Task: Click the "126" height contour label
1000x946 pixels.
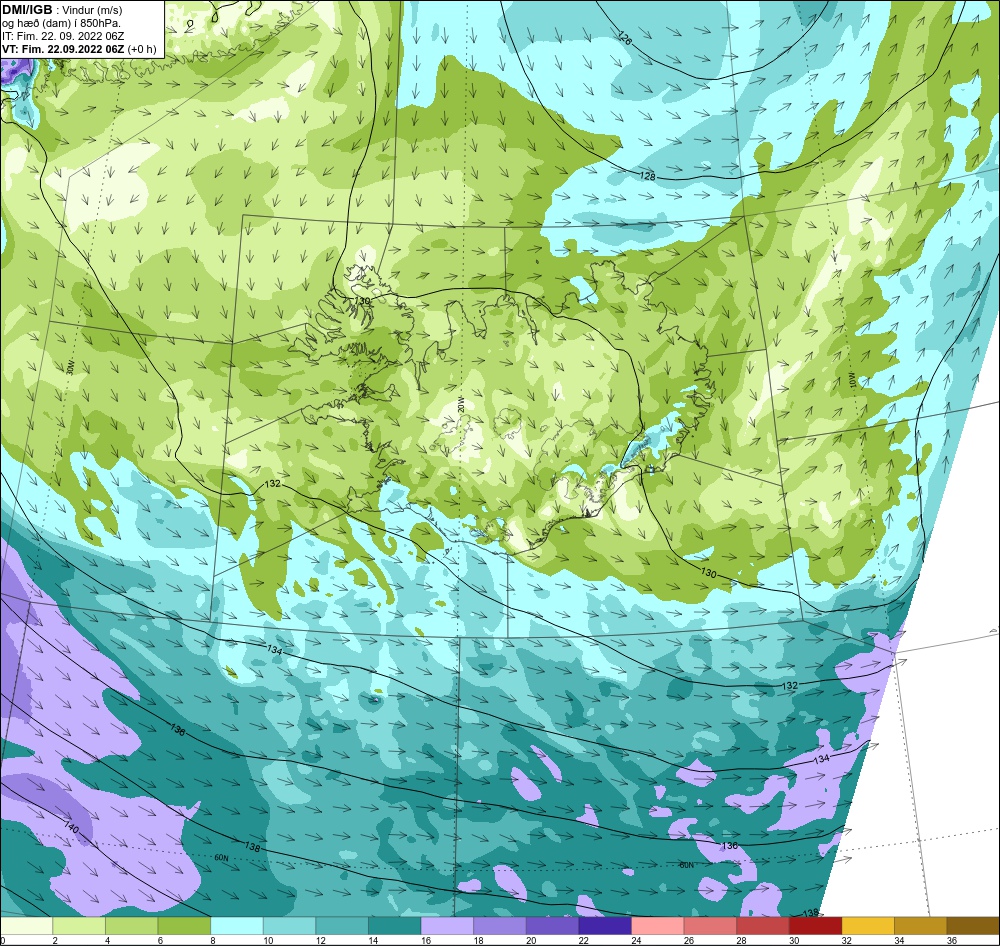Action: pyautogui.click(x=625, y=38)
